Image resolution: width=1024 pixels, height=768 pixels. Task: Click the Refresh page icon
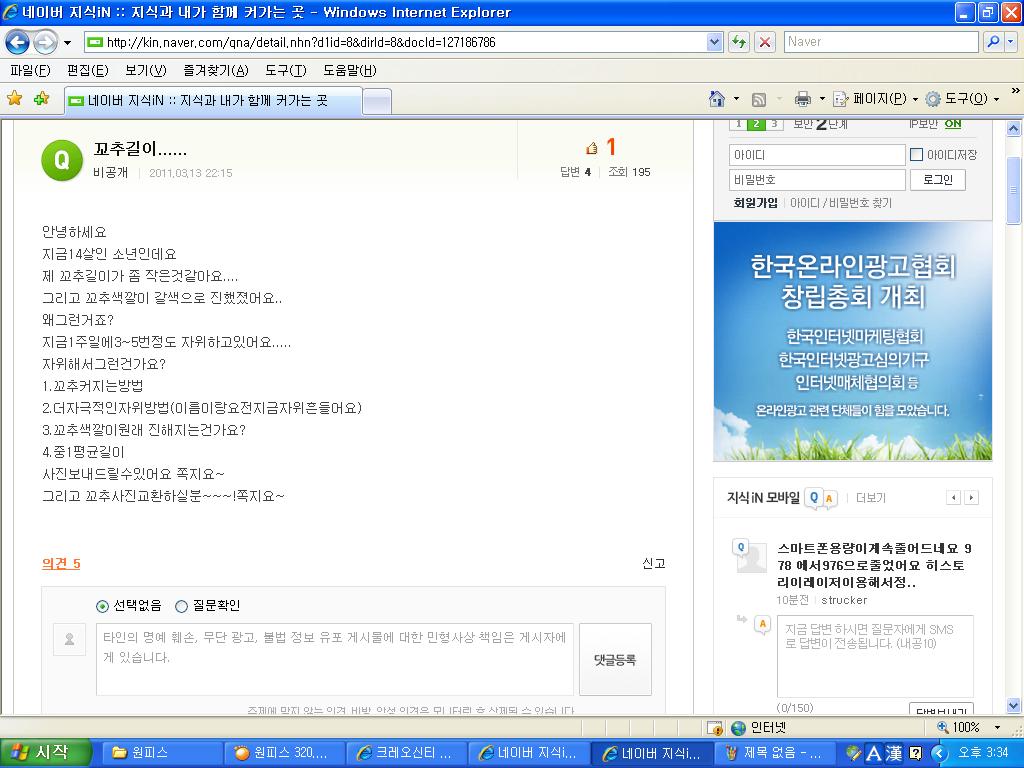tap(739, 42)
